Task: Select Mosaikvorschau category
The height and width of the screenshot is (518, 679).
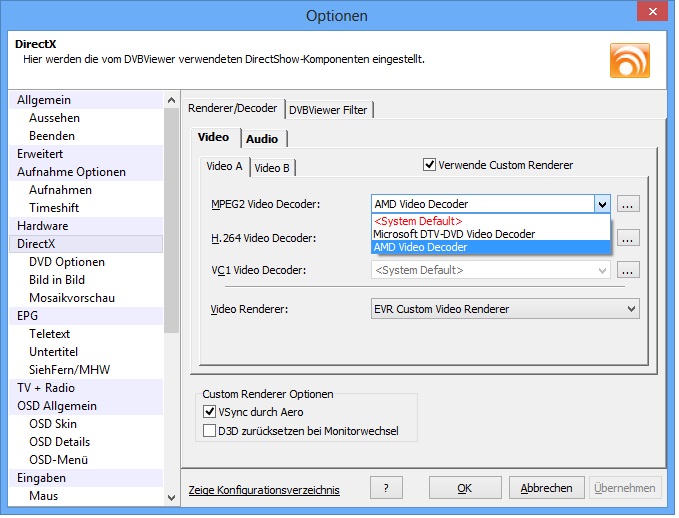Action: (x=87, y=299)
